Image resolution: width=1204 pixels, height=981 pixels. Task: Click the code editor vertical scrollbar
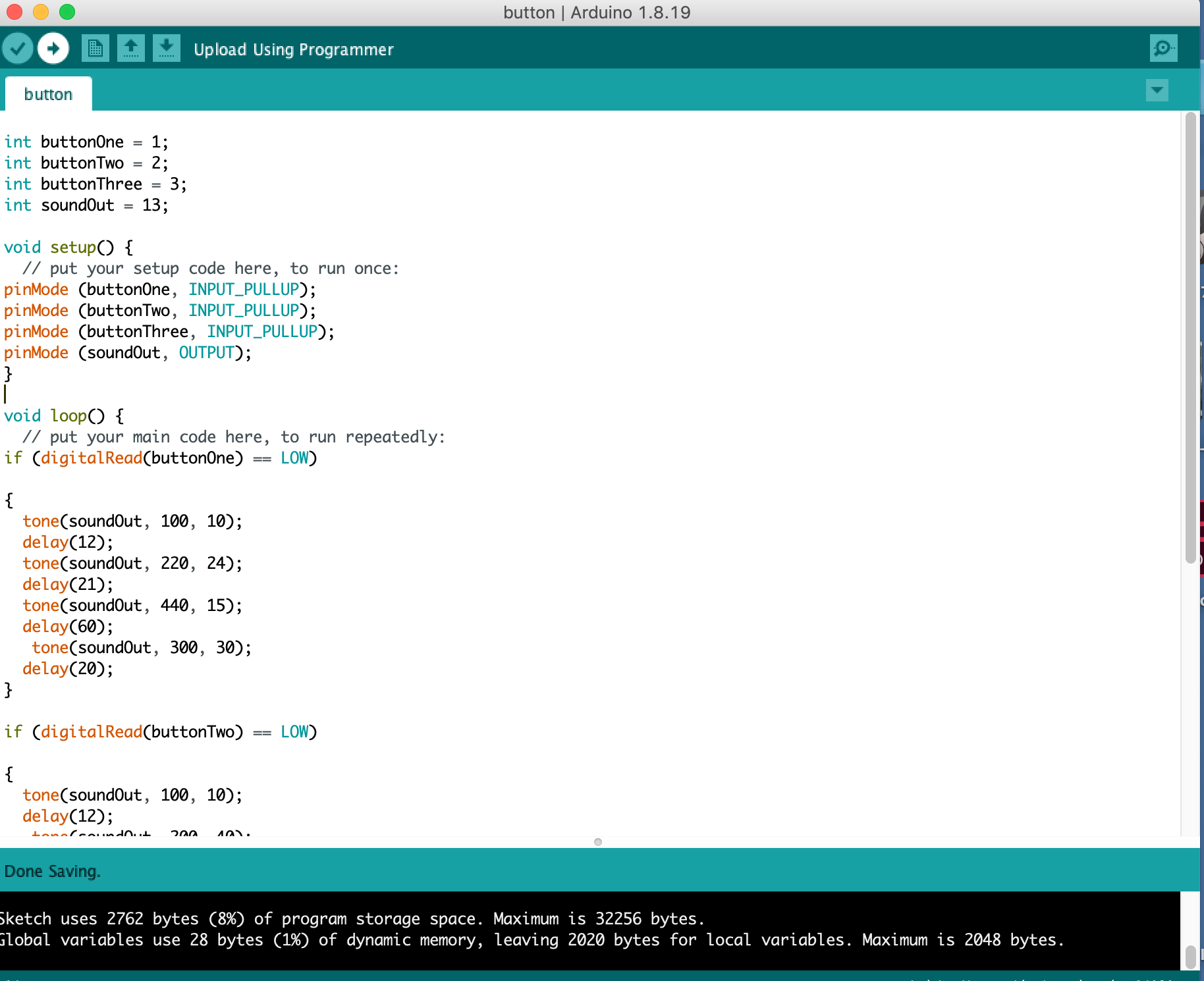click(x=1190, y=338)
